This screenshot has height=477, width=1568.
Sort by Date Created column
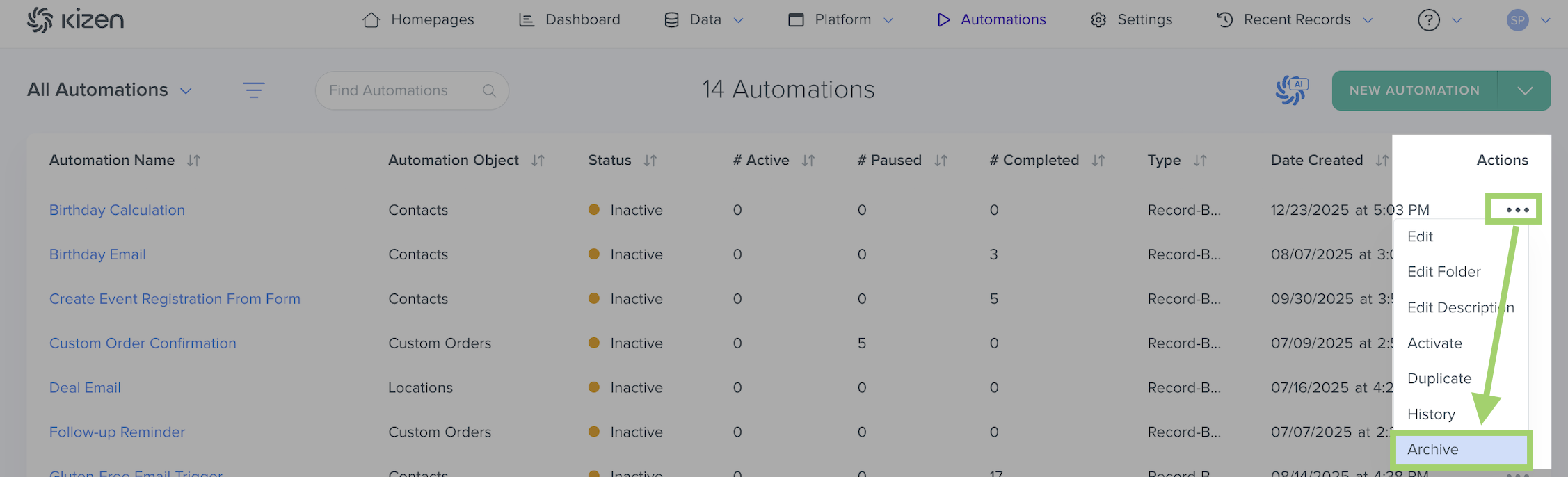[x=1382, y=161]
